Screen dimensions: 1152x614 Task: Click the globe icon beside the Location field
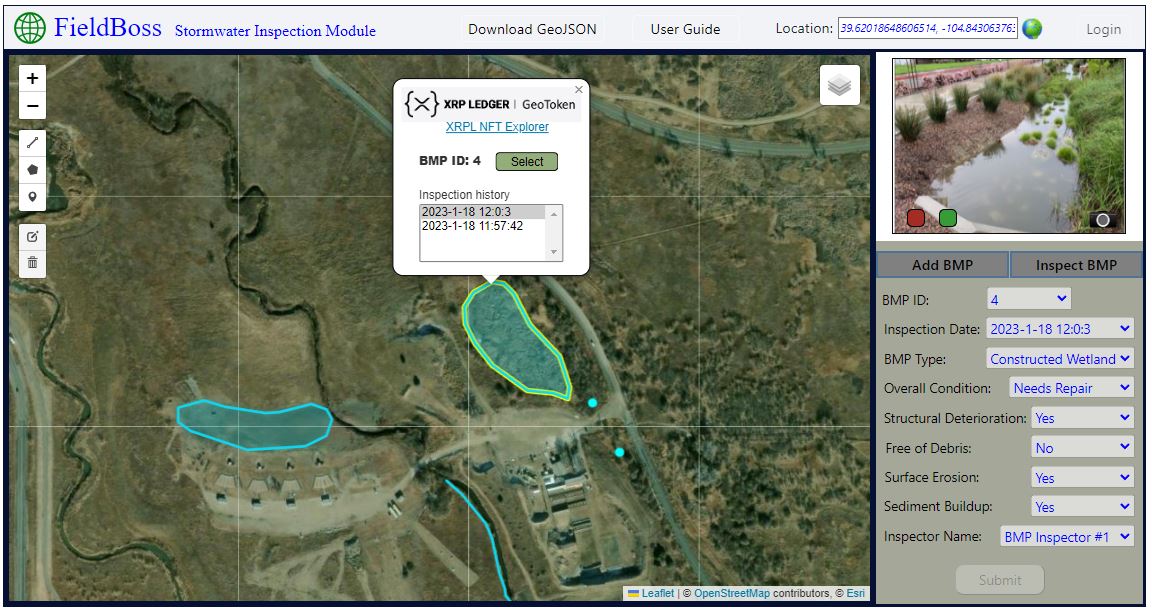pos(1032,29)
